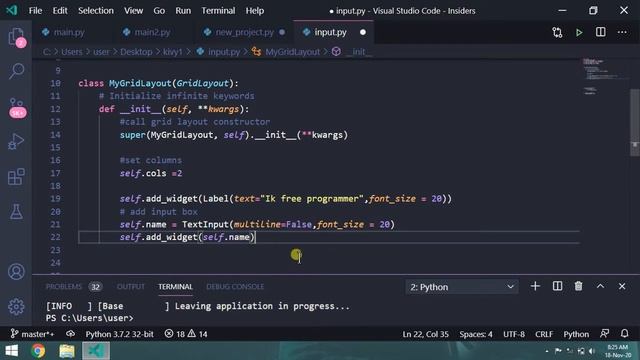
Task: Open the Run menu
Action: tap(183, 11)
